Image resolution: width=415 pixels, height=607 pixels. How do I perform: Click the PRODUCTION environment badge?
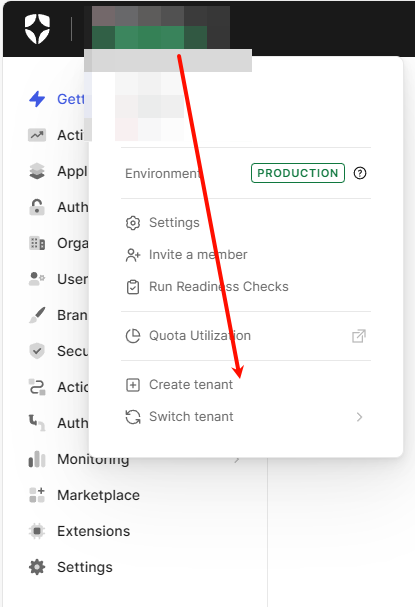click(x=298, y=173)
